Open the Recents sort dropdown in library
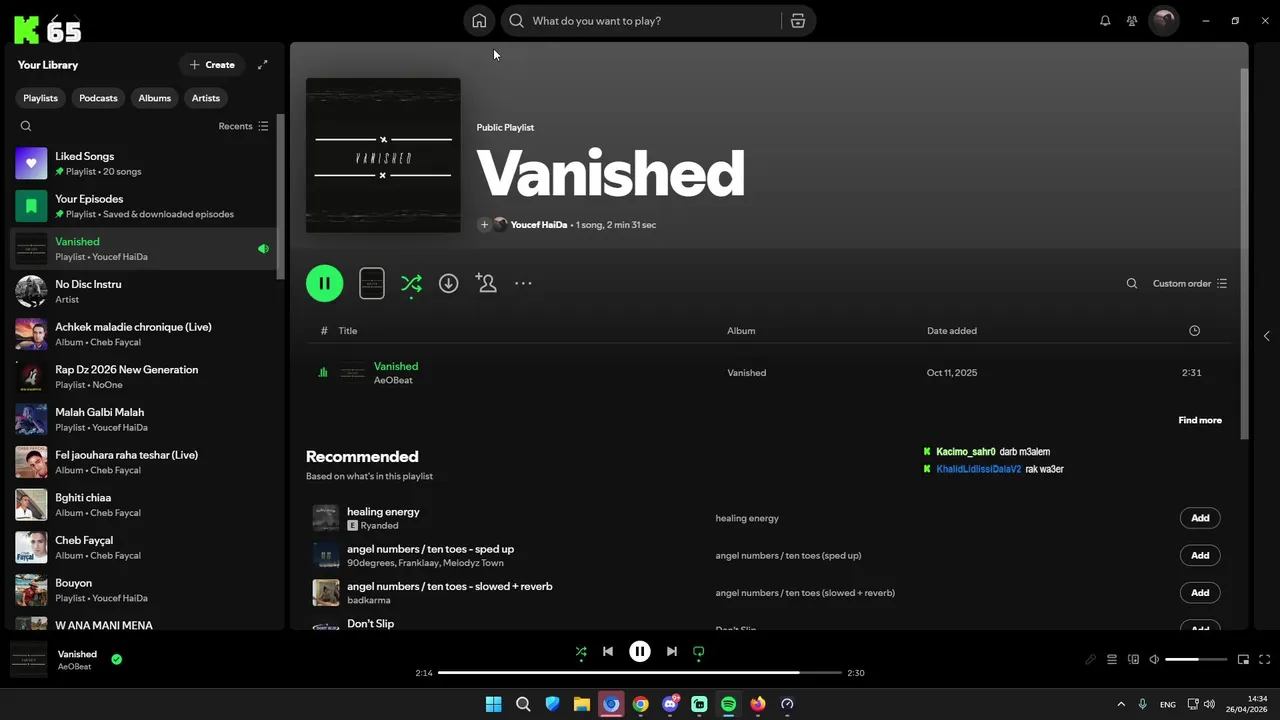 pyautogui.click(x=244, y=126)
